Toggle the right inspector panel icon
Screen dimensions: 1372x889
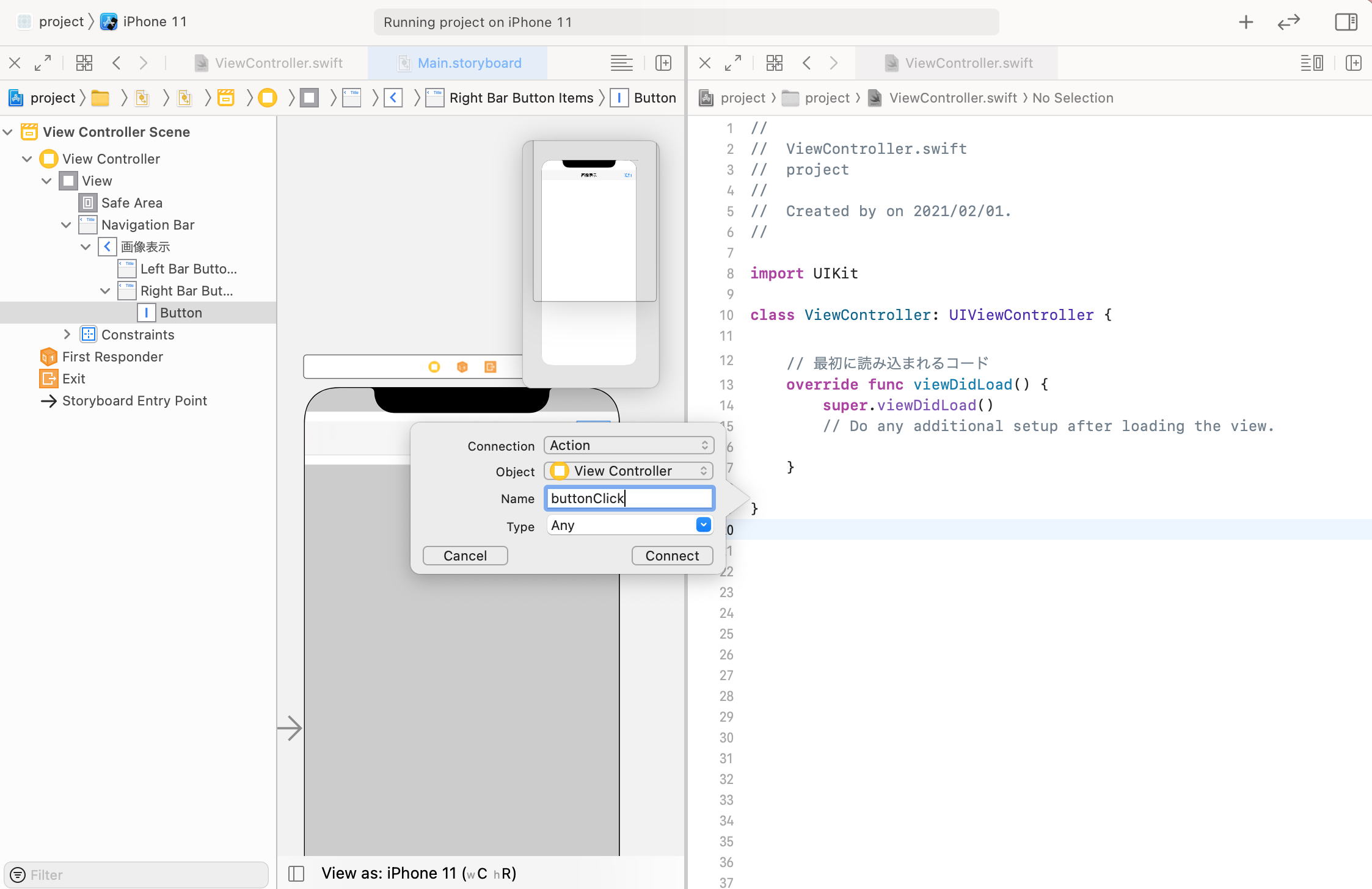(x=1346, y=23)
